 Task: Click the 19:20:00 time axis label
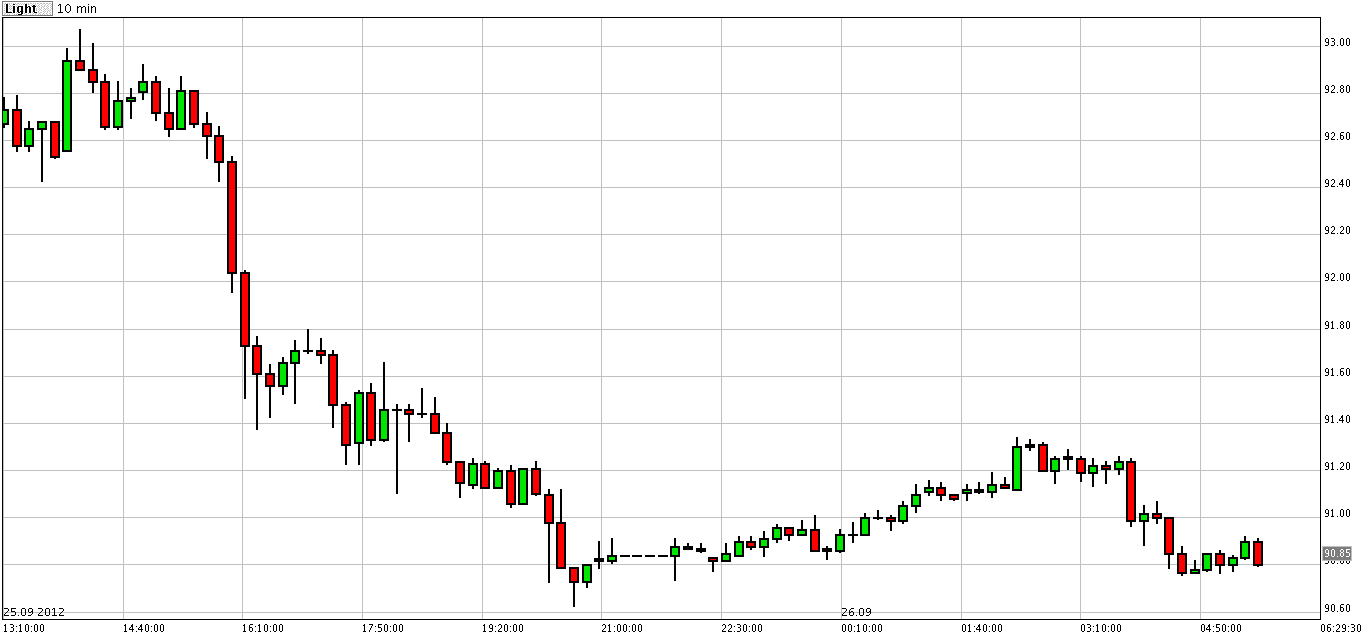[503, 628]
